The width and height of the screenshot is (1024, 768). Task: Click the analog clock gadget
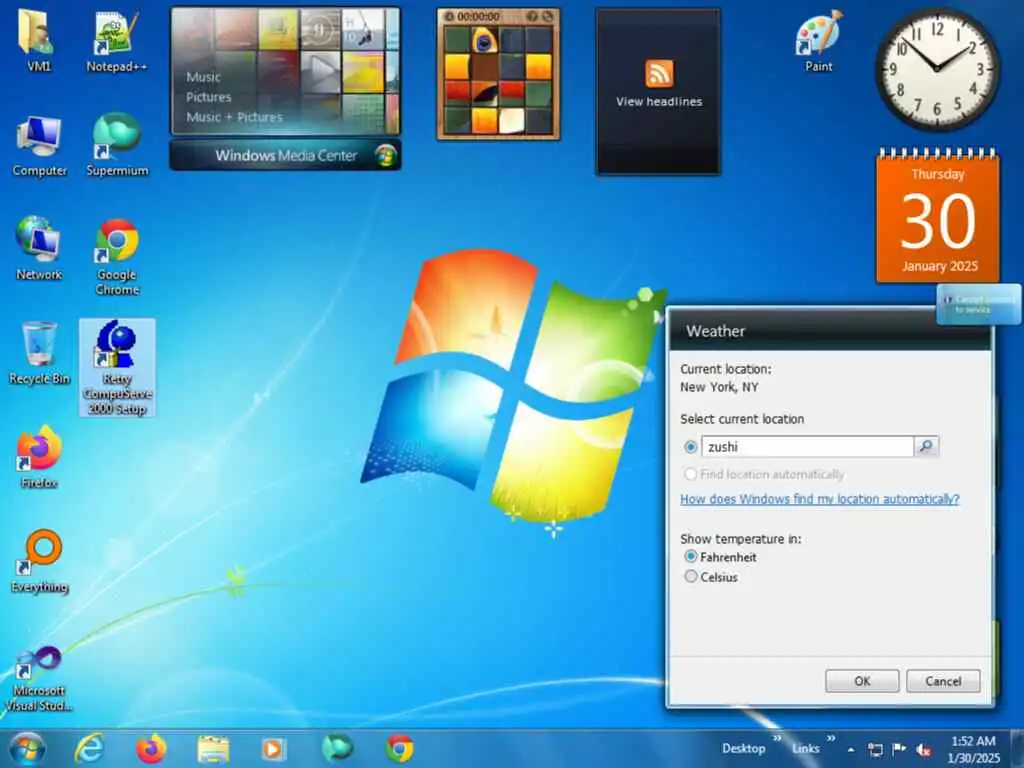(937, 69)
